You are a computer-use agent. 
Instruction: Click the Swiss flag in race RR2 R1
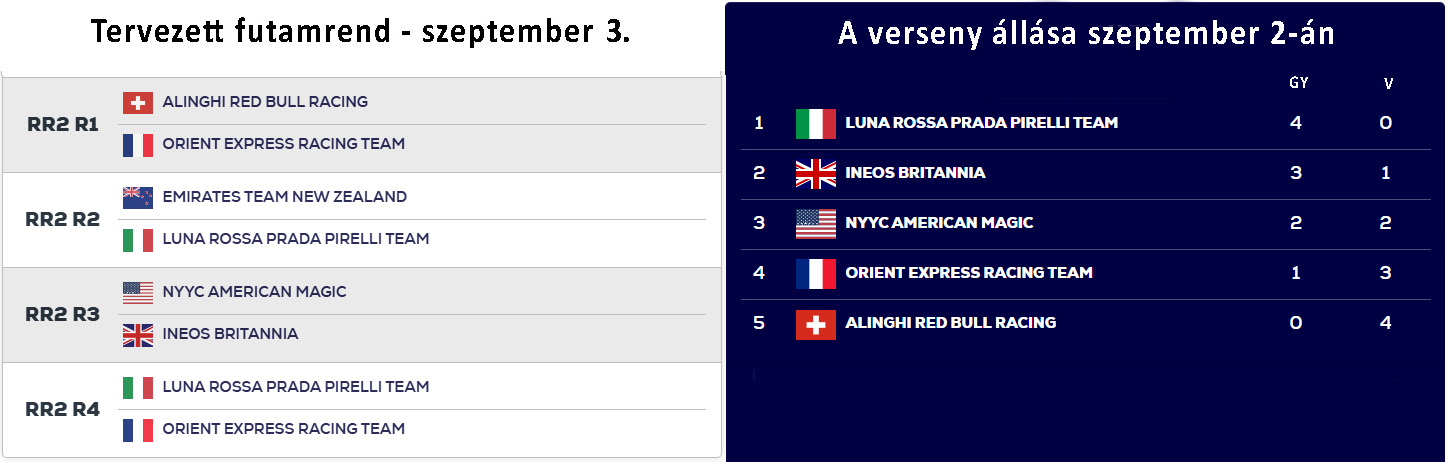tap(138, 102)
